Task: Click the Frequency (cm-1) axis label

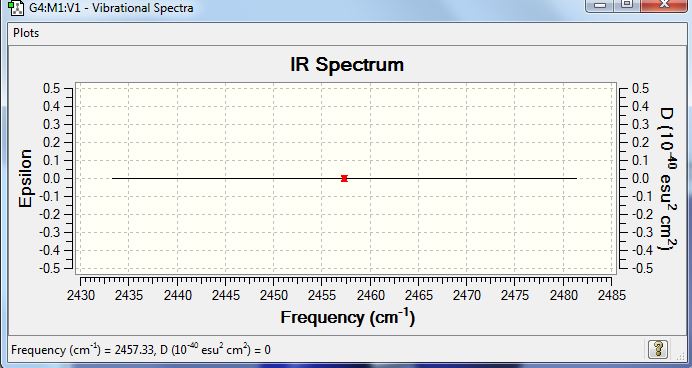Action: click(x=348, y=317)
